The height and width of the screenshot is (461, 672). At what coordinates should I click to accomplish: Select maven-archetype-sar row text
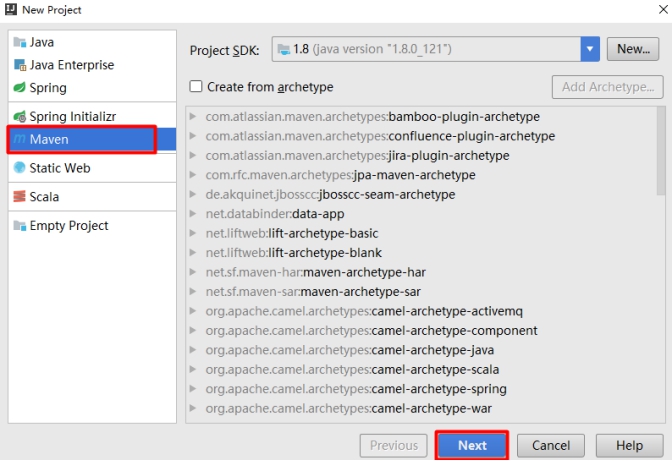pyautogui.click(x=313, y=292)
